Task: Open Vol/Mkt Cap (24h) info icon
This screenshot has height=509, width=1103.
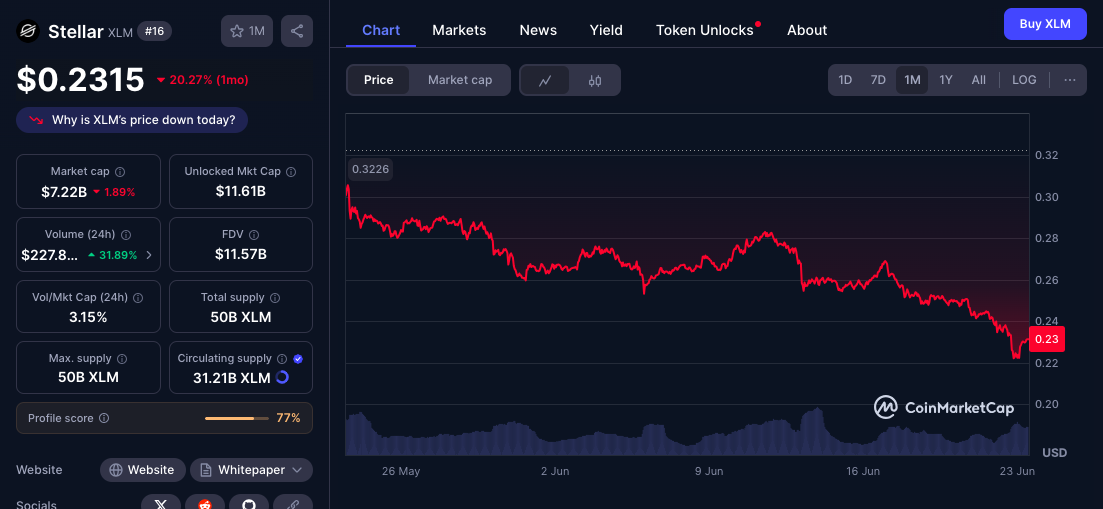Action: click(138, 297)
